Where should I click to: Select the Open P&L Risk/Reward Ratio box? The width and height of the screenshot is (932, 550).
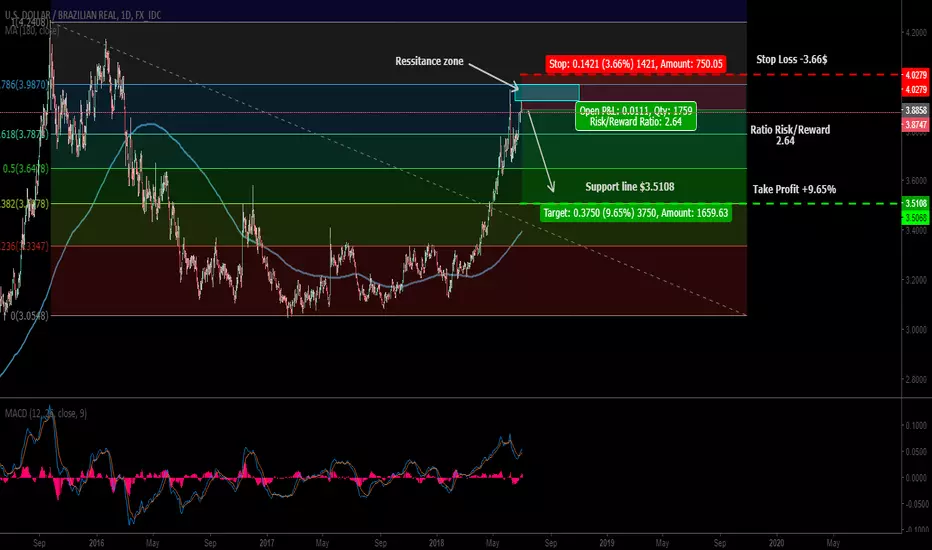(635, 116)
